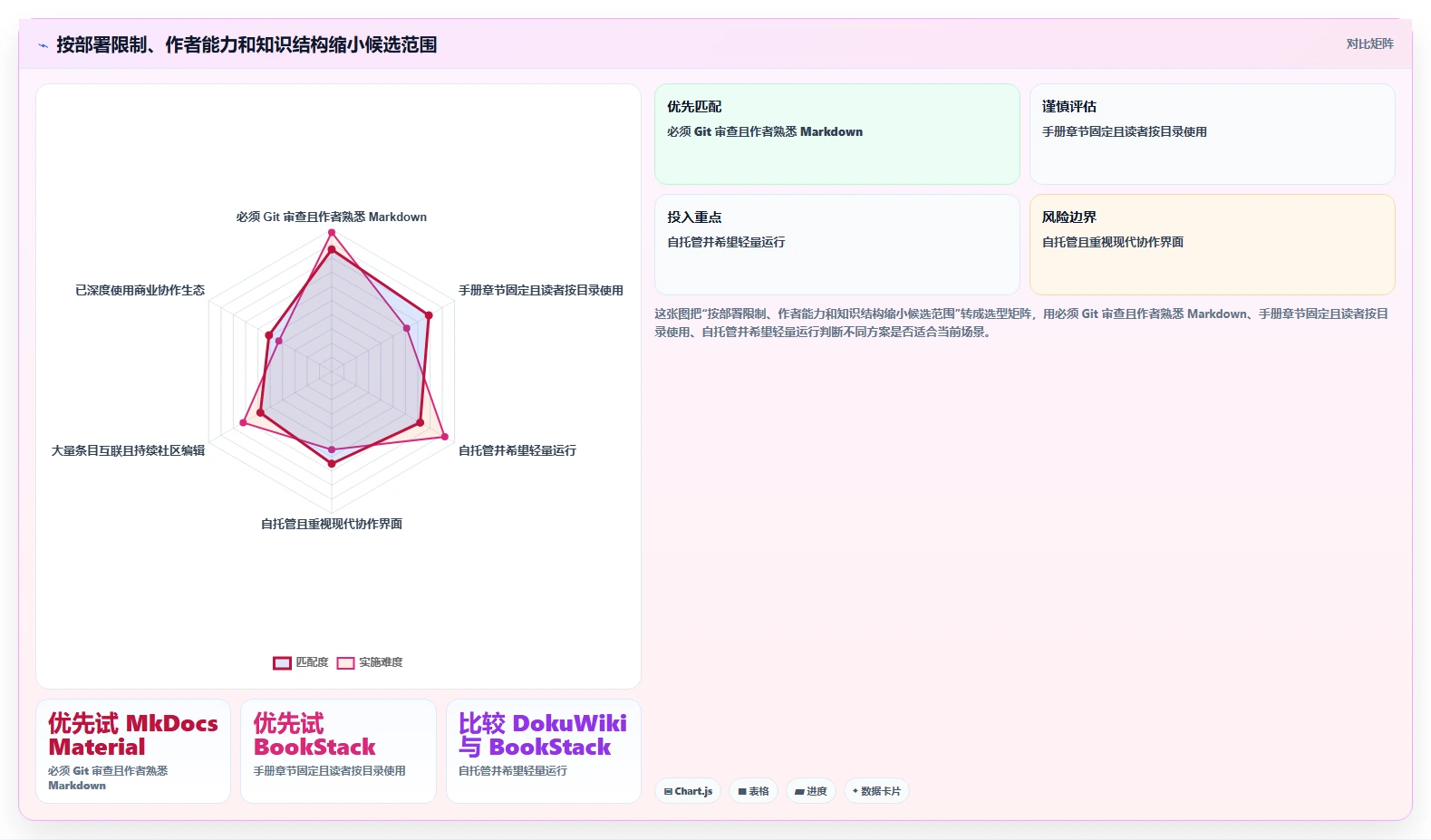Select the 数据卡片 tag chip
The height and width of the screenshot is (840, 1431).
876,791
